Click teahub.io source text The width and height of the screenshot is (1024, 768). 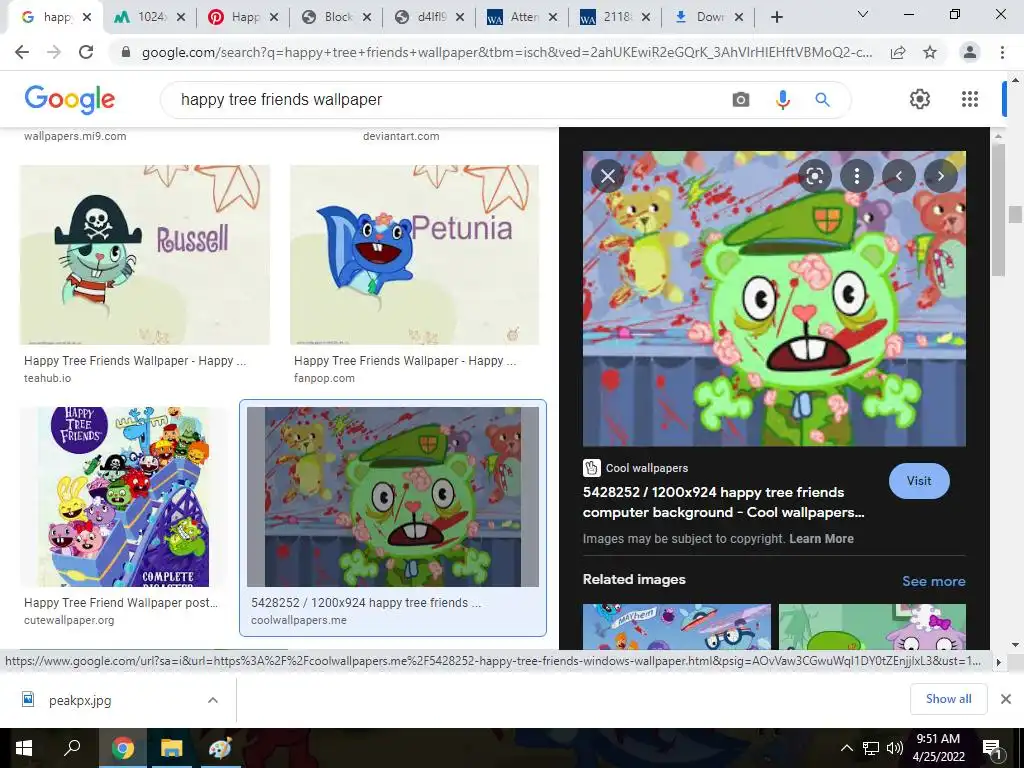click(48, 378)
